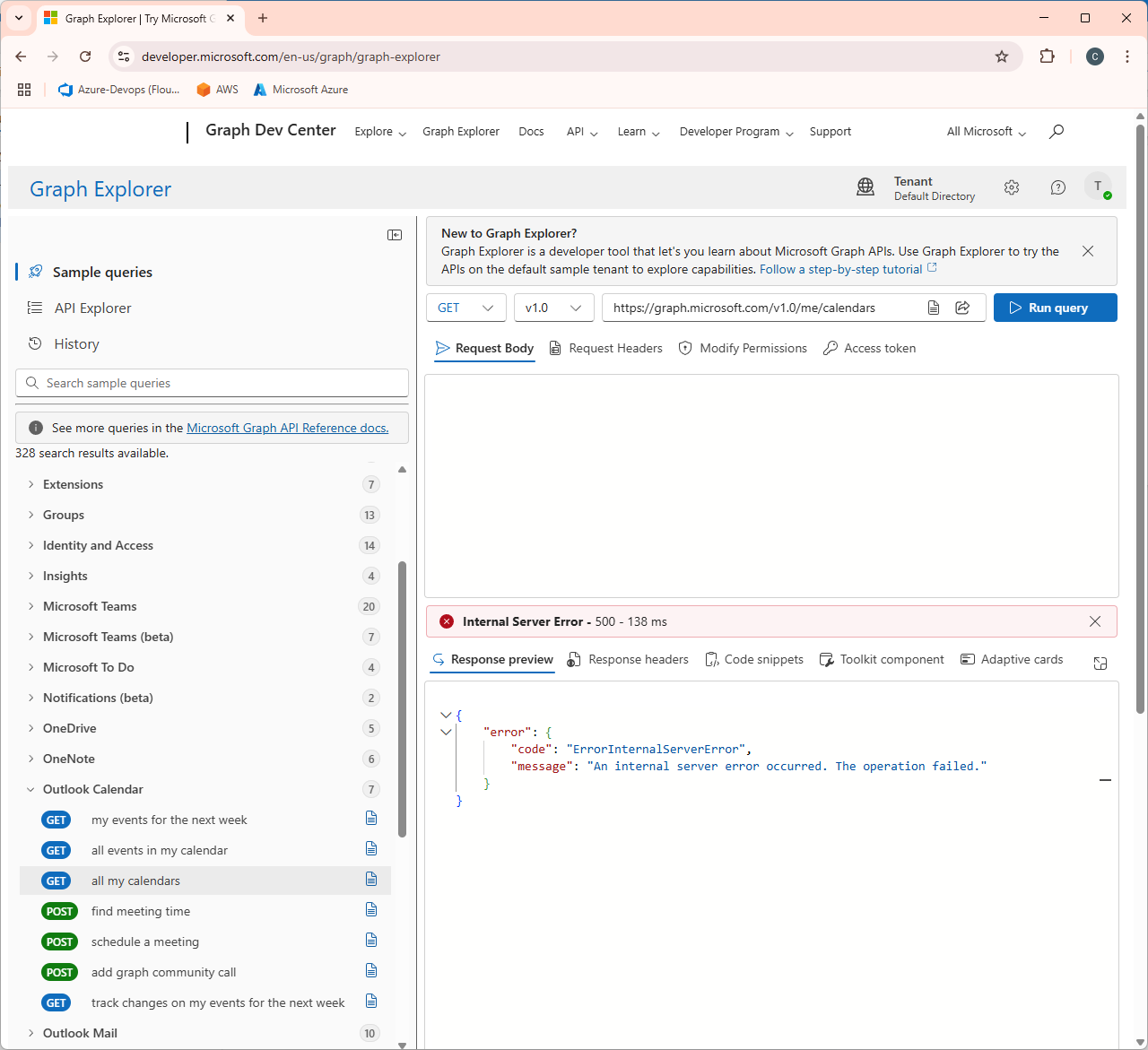The width and height of the screenshot is (1148, 1050).
Task: Open the Toolkit component tab
Action: pos(882,659)
